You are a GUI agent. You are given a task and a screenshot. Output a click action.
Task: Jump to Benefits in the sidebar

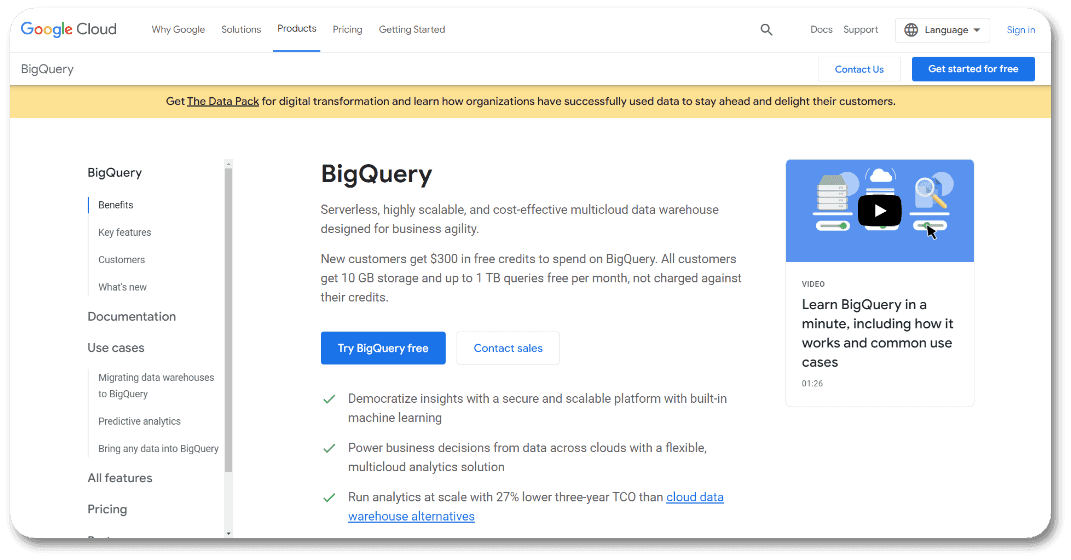tap(115, 205)
